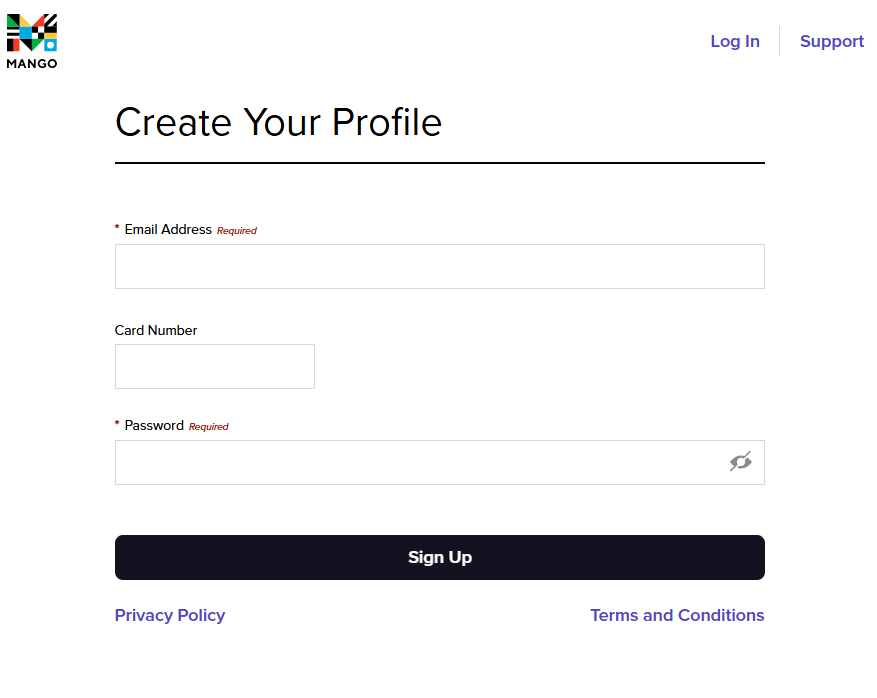Click the red asterisk before Email Address
The height and width of the screenshot is (698, 877).
pyautogui.click(x=117, y=228)
